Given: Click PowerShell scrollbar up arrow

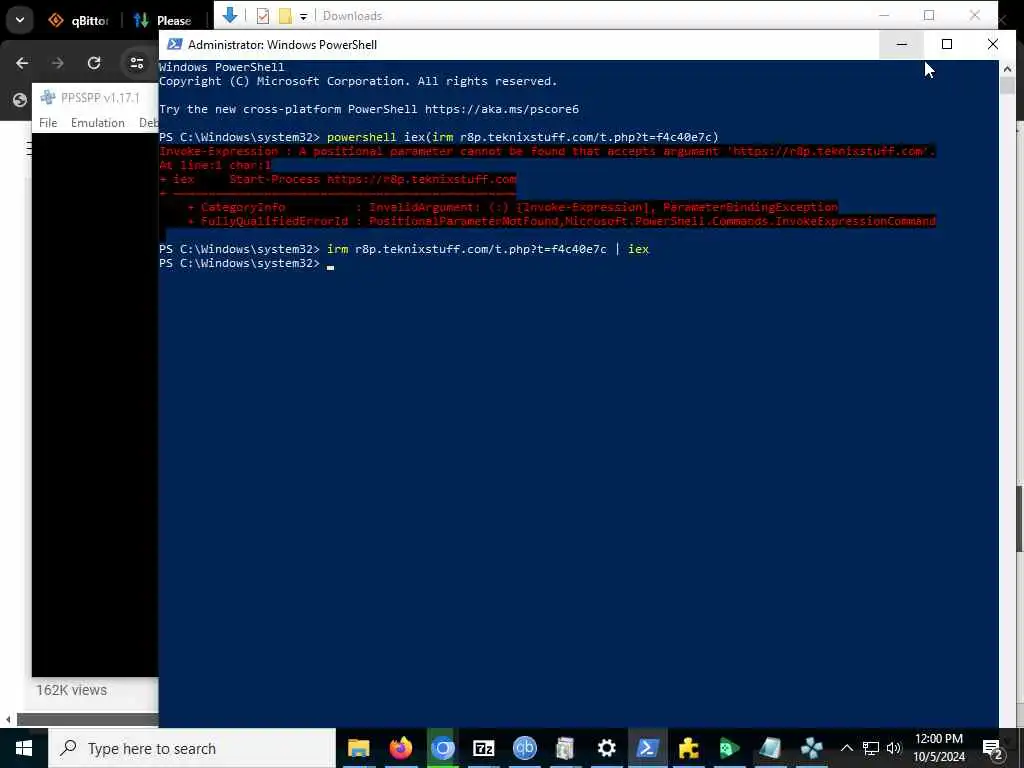Looking at the screenshot, I should [1007, 69].
